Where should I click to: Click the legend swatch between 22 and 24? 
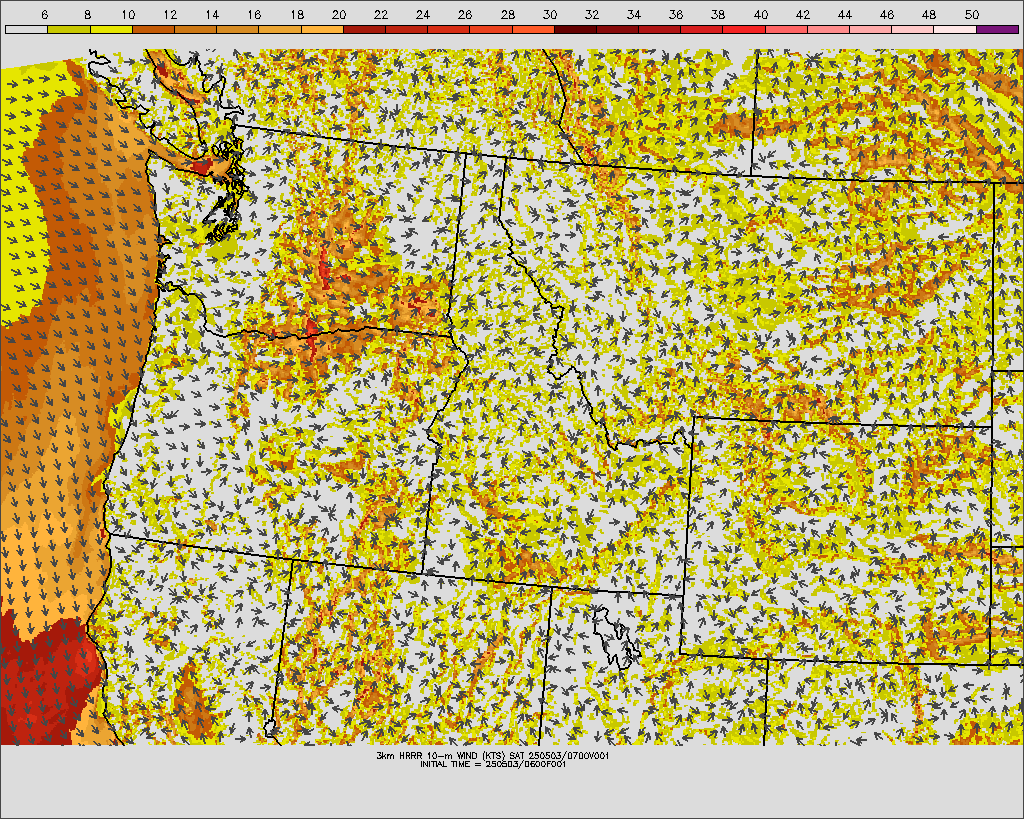click(x=406, y=29)
